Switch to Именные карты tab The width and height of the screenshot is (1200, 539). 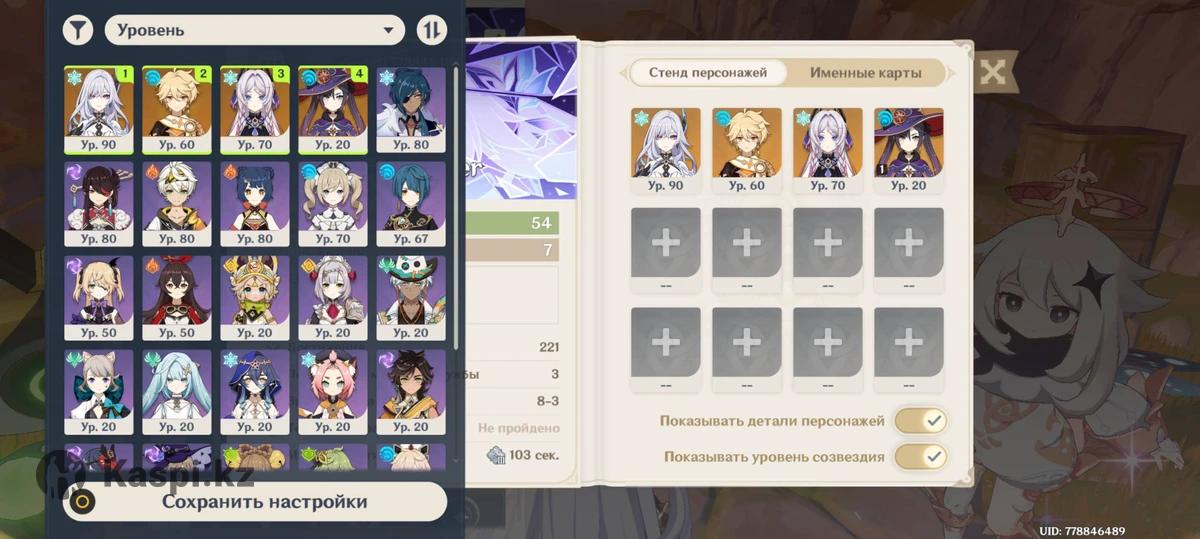[864, 73]
